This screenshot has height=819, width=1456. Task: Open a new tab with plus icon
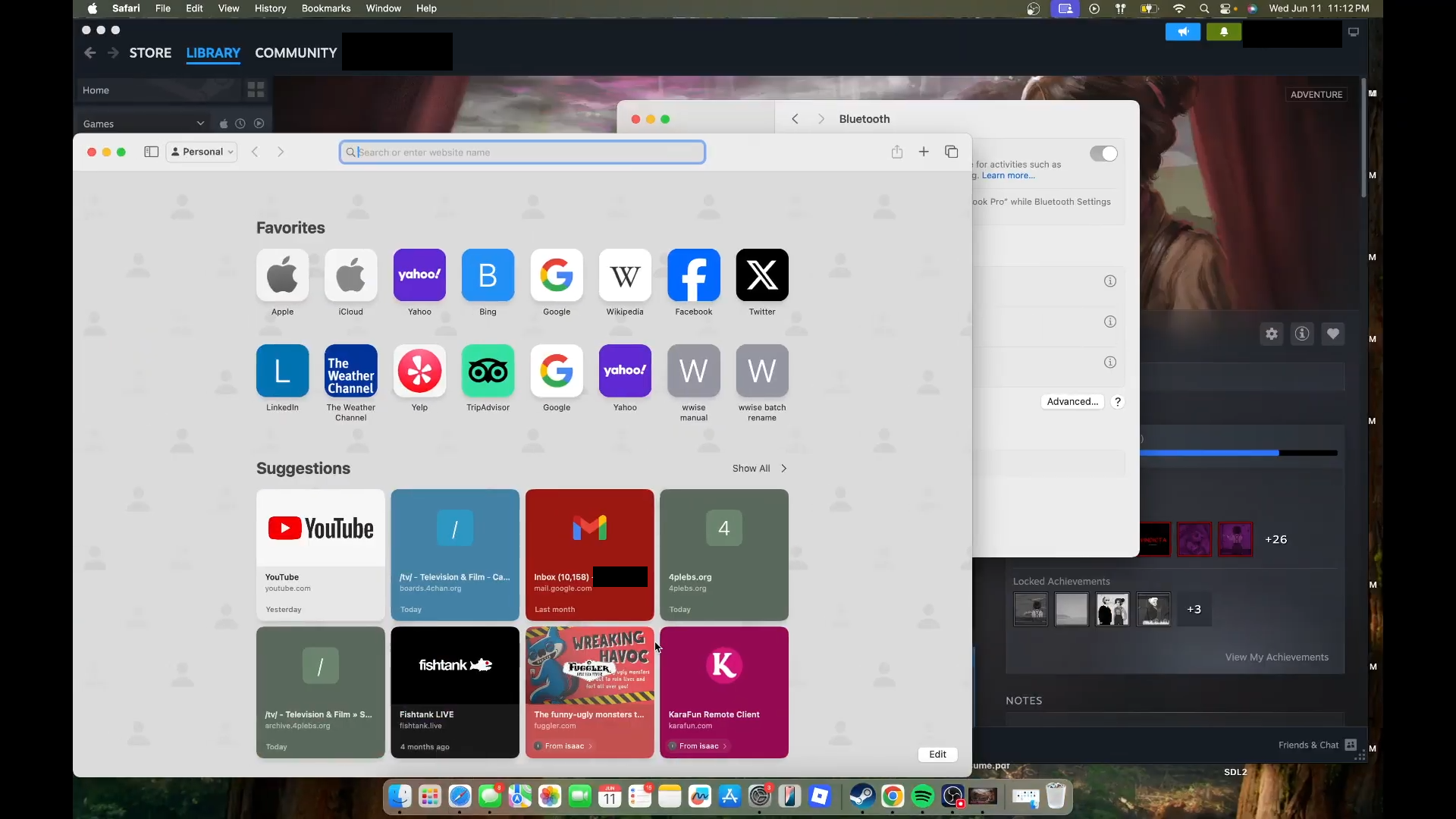pos(924,152)
